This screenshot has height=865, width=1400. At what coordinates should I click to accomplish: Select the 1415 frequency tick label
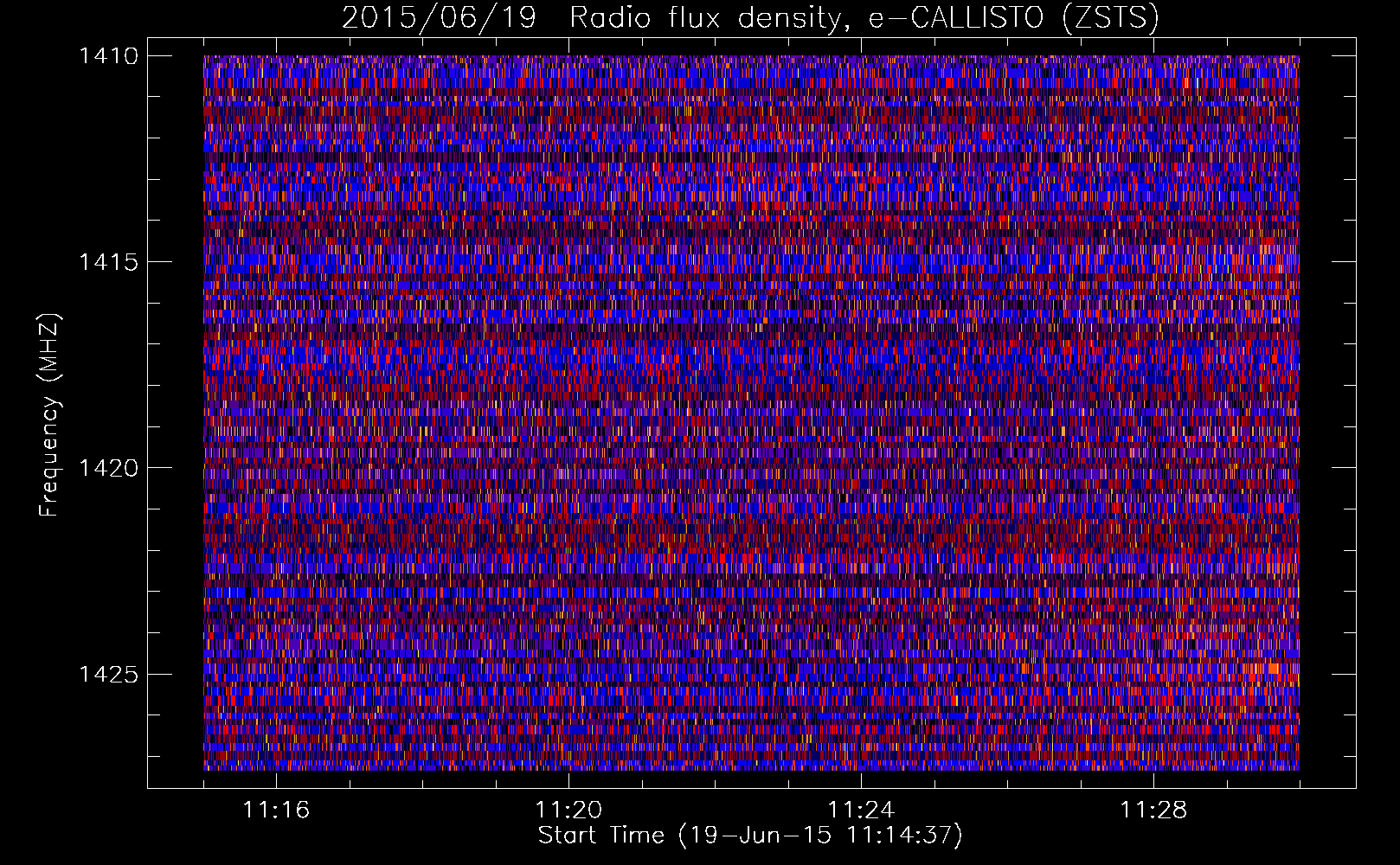click(x=108, y=262)
